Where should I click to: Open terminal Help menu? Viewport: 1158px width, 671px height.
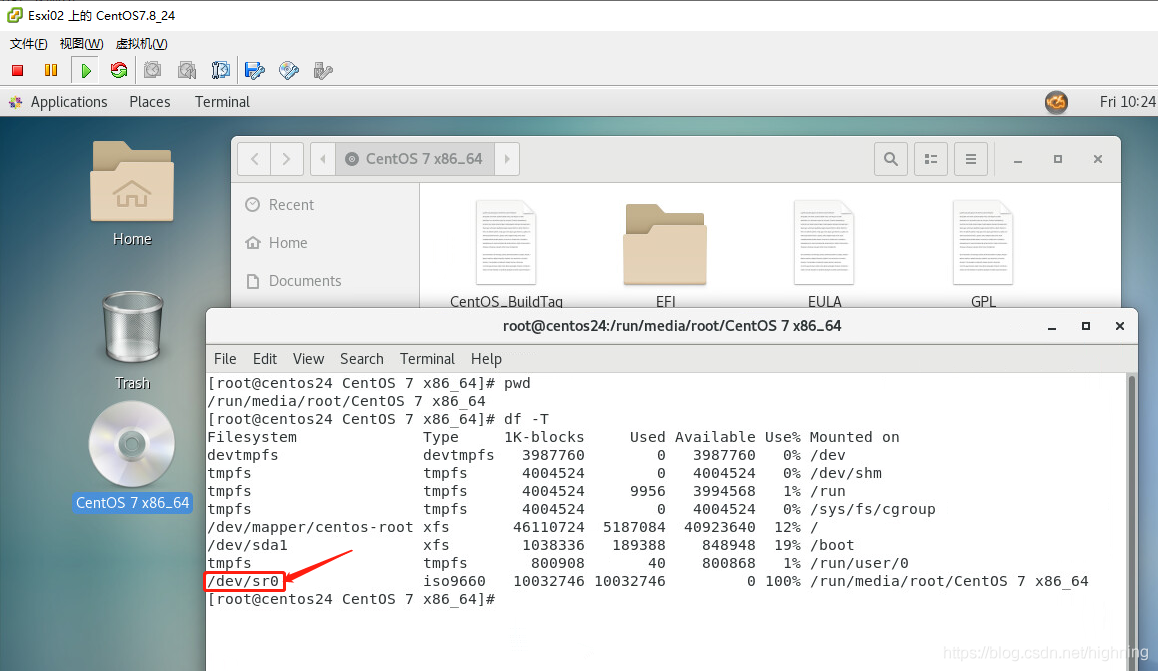[x=486, y=359]
